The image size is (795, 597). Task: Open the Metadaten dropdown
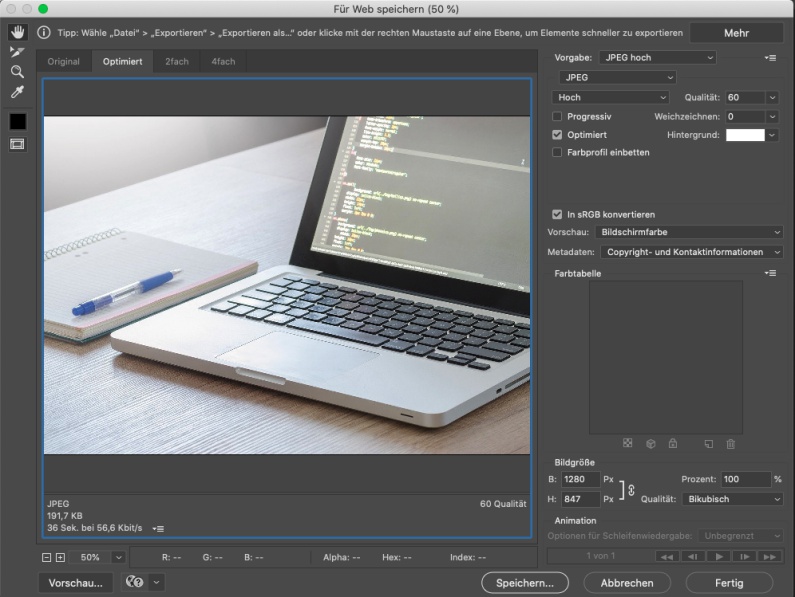691,252
